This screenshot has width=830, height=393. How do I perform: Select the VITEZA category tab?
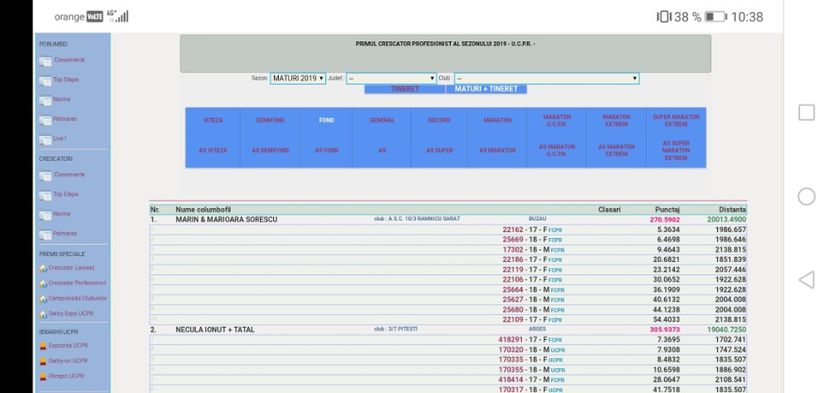[x=213, y=120]
